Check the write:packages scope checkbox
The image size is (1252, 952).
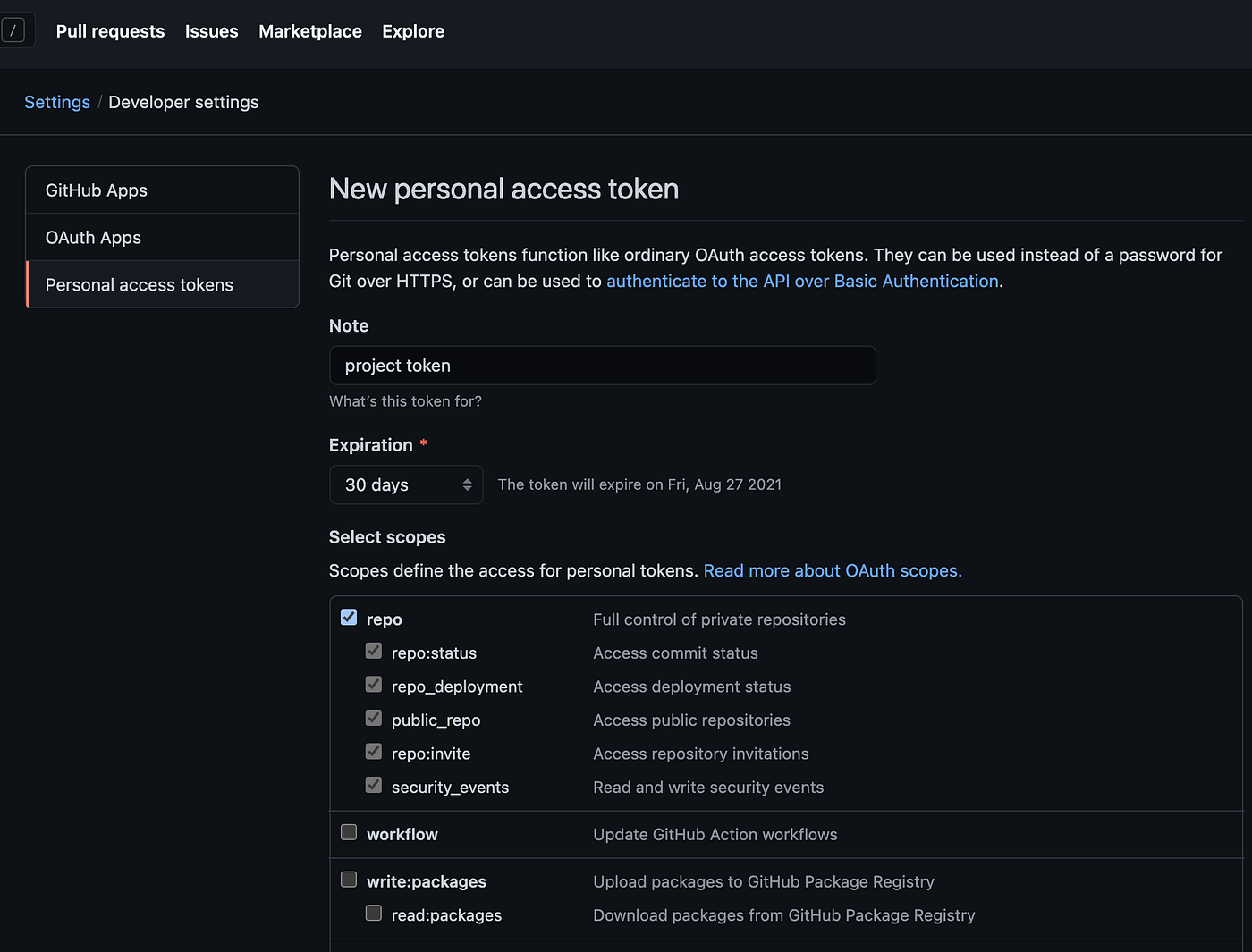[x=349, y=880]
